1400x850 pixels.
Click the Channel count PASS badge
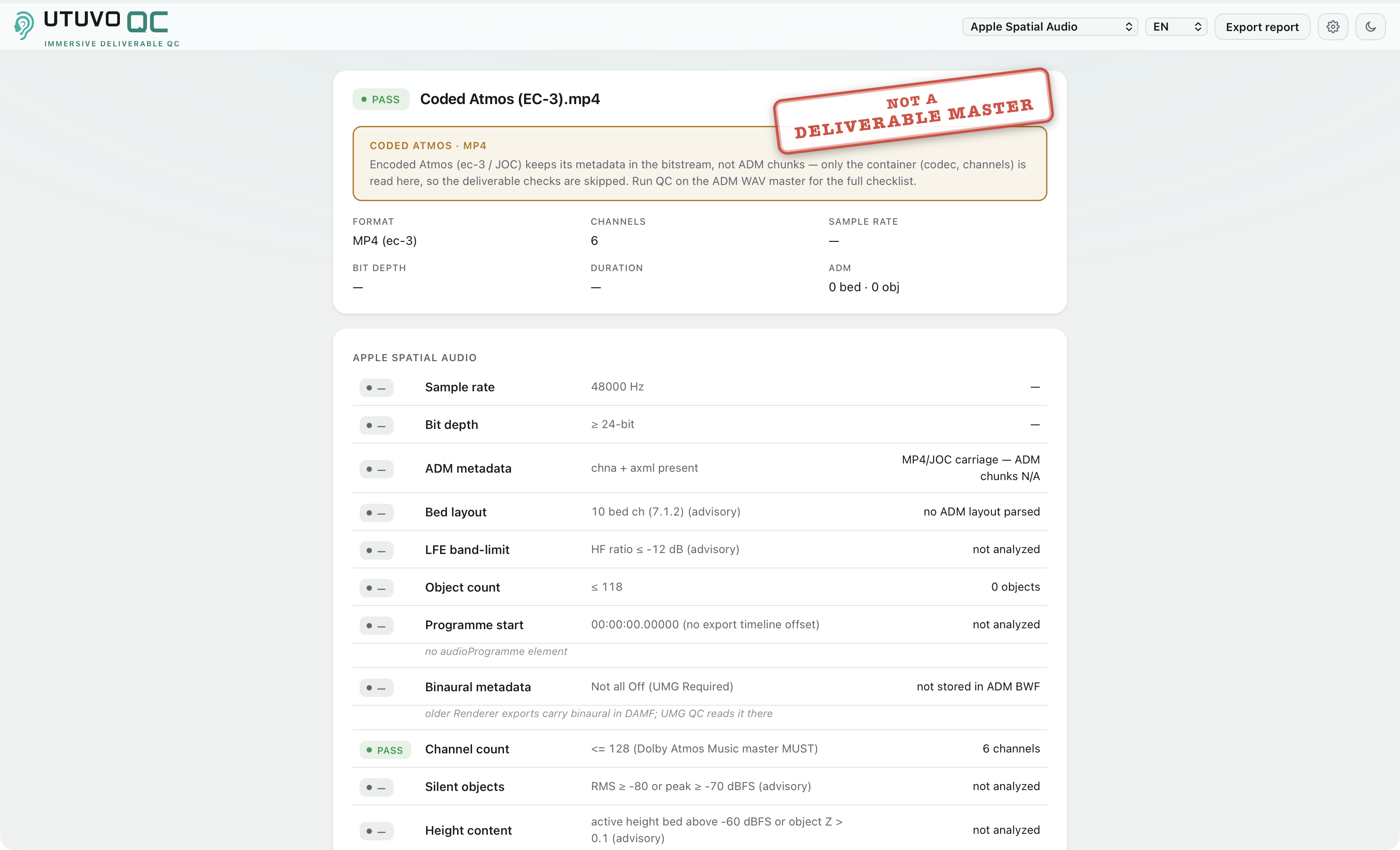pyautogui.click(x=385, y=750)
